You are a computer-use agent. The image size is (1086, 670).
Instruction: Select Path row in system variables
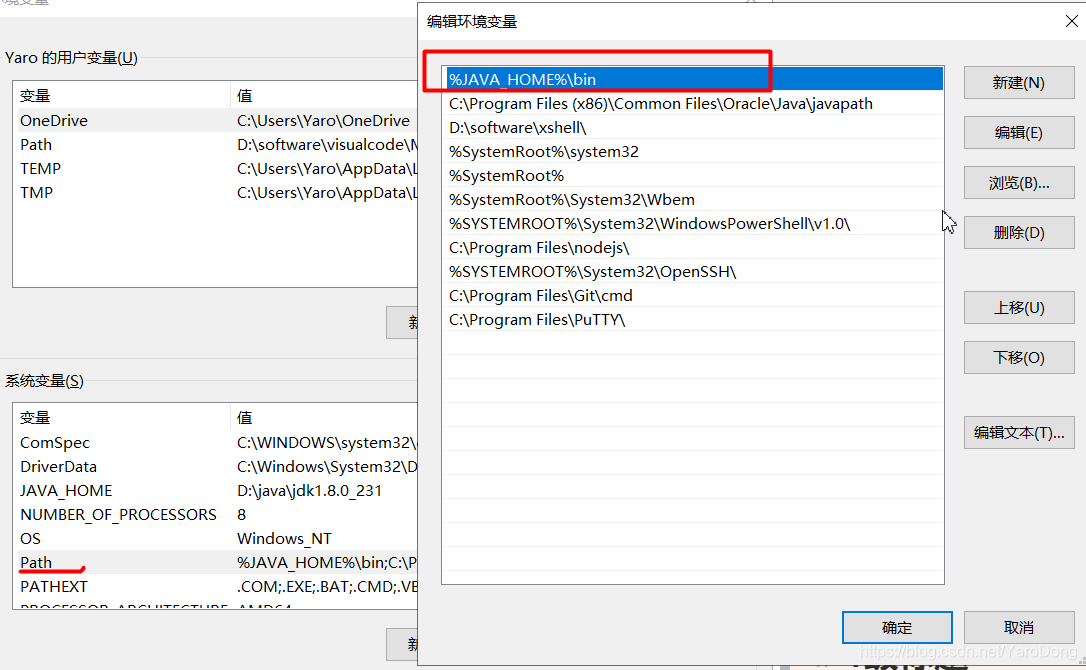[x=217, y=562]
